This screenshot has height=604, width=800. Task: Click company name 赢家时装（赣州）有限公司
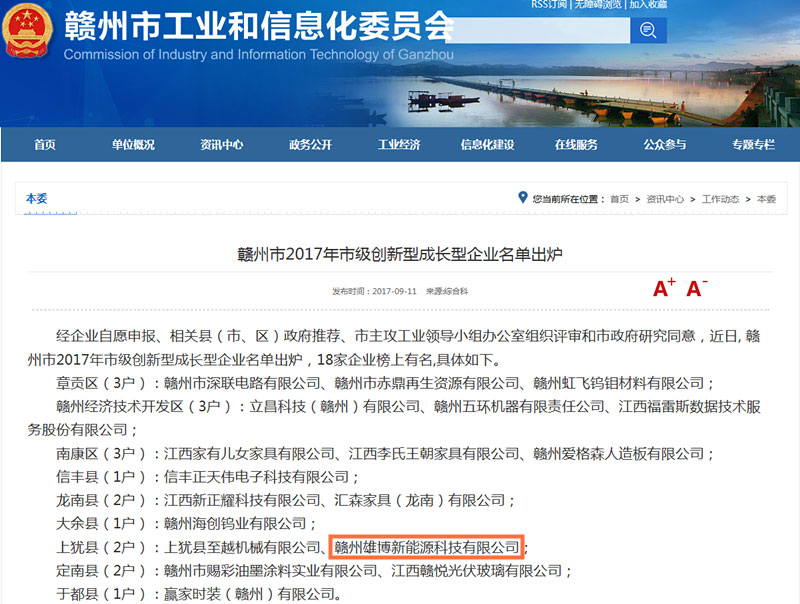click(249, 594)
